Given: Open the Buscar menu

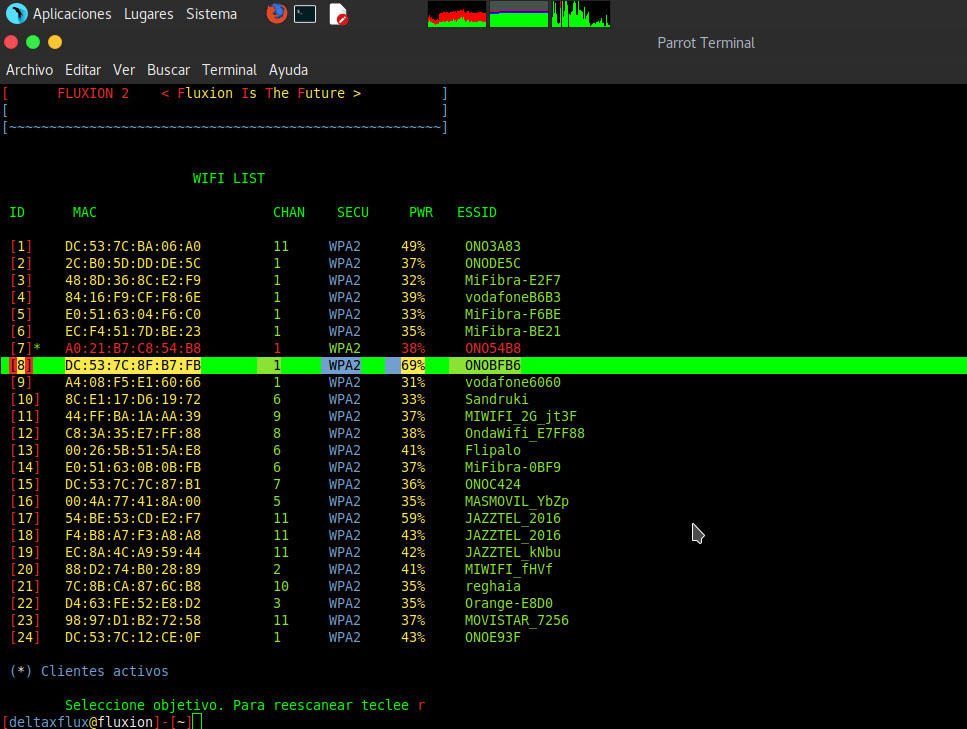Looking at the screenshot, I should (x=168, y=70).
